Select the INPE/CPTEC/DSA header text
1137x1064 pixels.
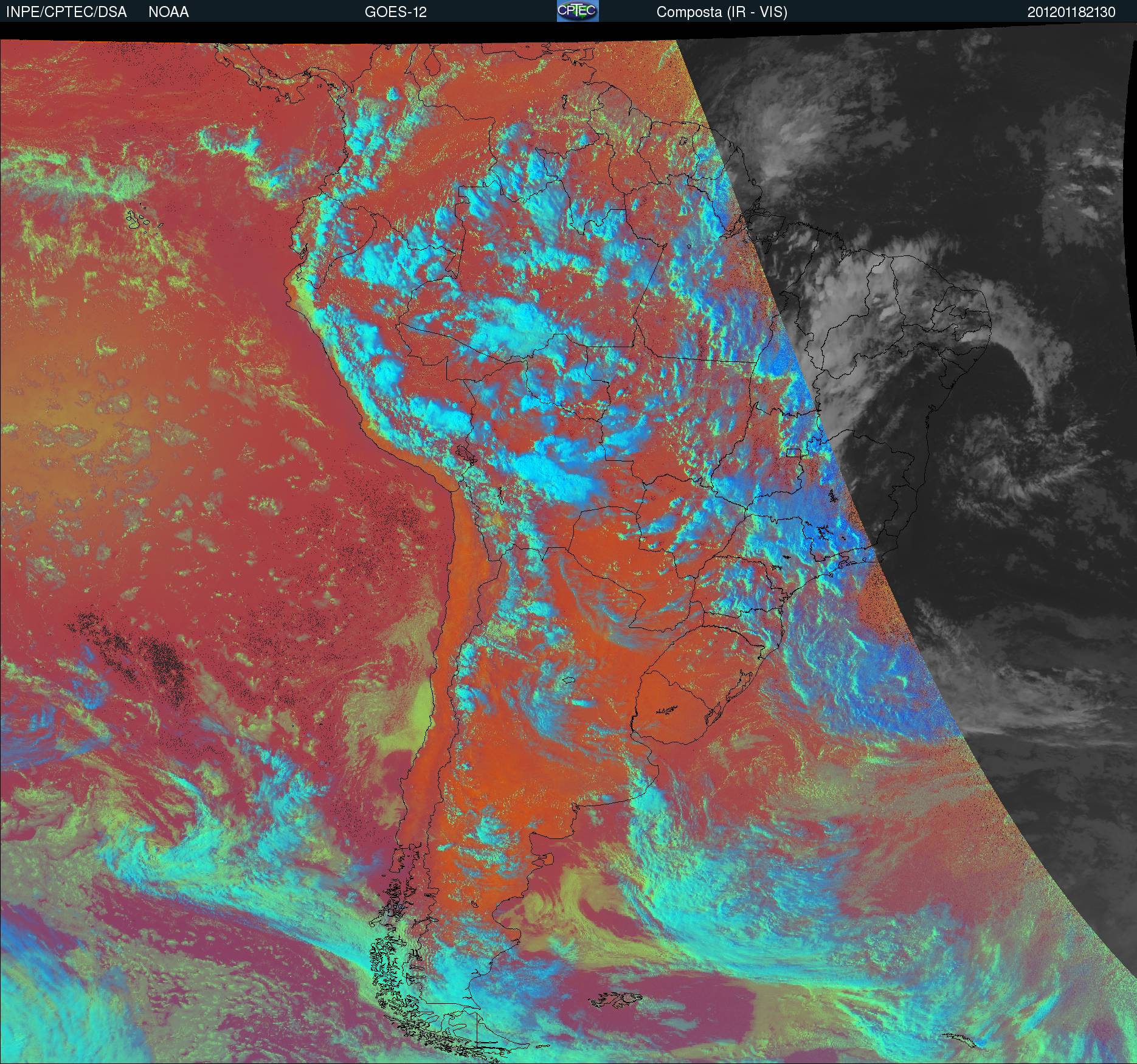click(x=66, y=12)
